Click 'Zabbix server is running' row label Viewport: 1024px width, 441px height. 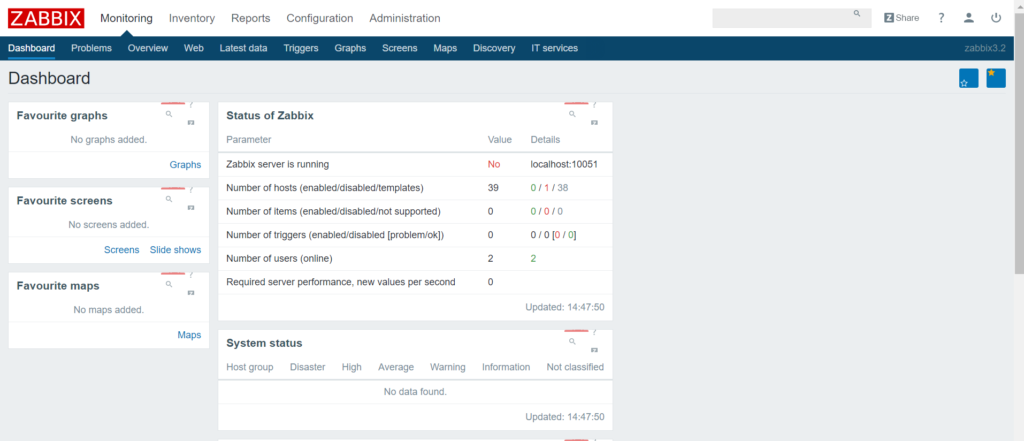(x=278, y=165)
